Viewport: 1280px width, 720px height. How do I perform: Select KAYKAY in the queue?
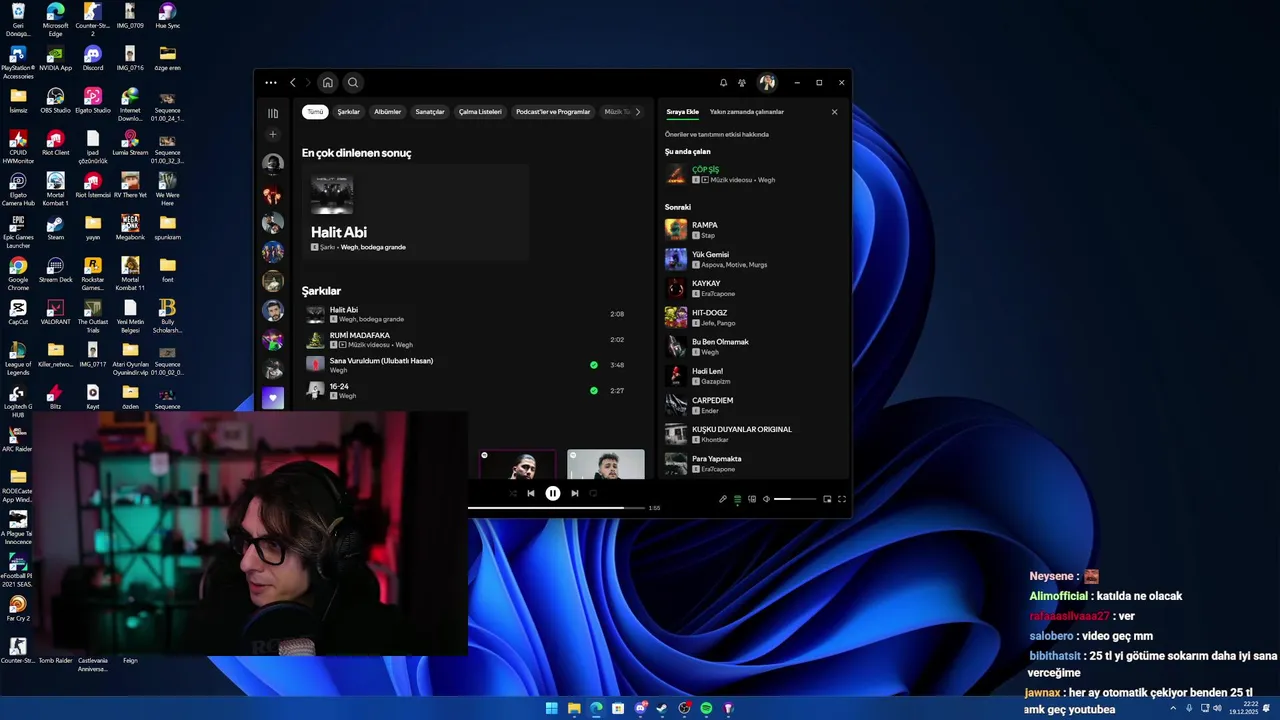click(754, 288)
